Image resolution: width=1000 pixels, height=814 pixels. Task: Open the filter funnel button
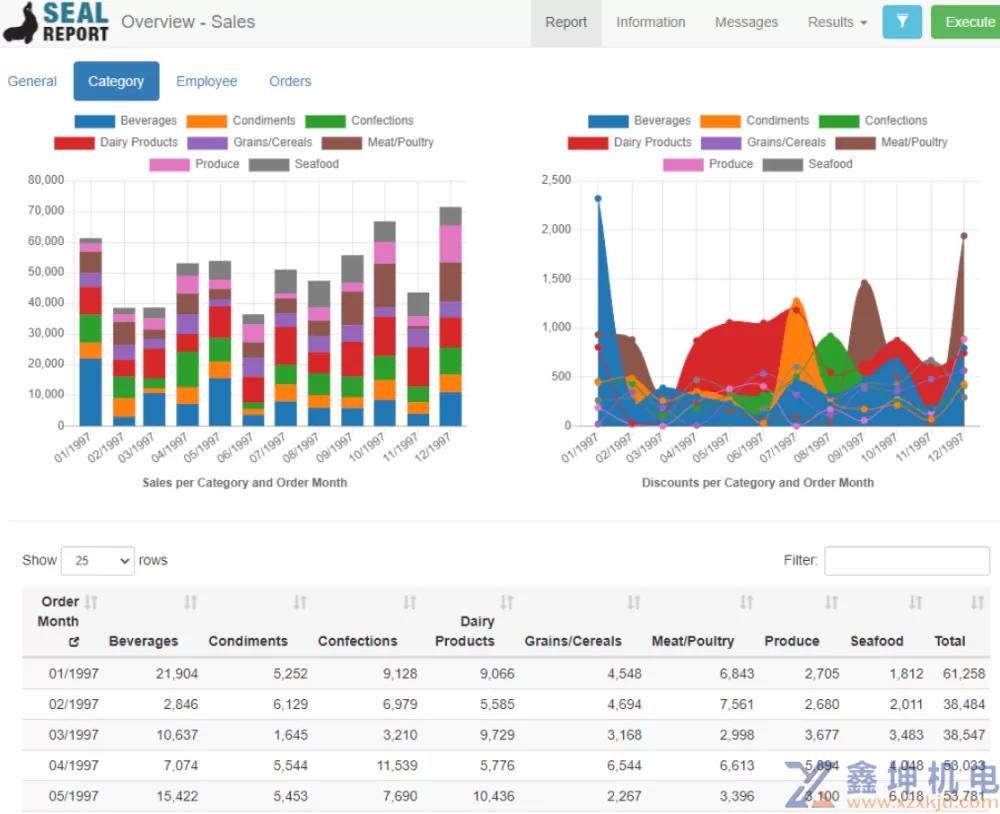pos(902,22)
